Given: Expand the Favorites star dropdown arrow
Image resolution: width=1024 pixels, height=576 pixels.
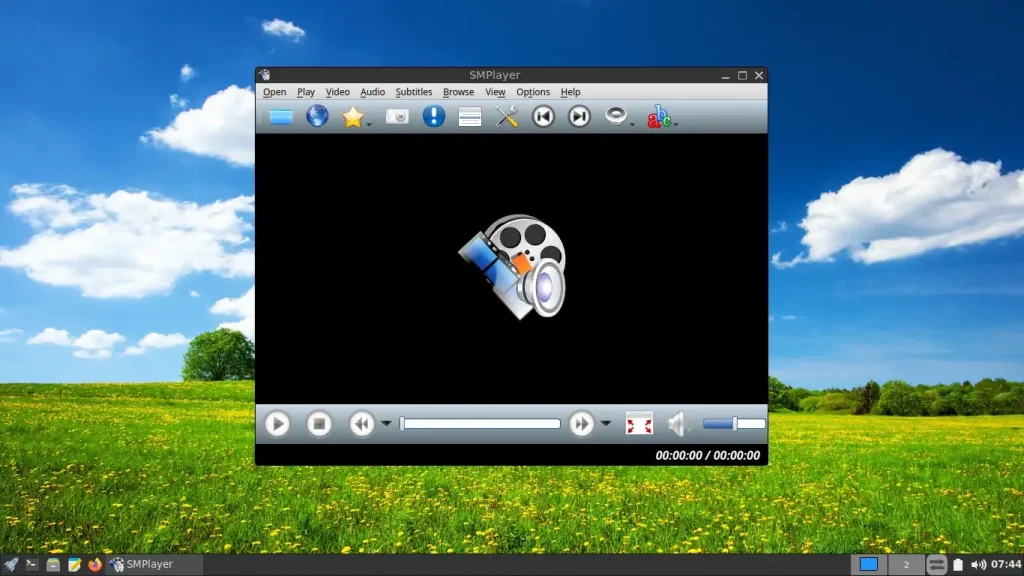Looking at the screenshot, I should [369, 124].
